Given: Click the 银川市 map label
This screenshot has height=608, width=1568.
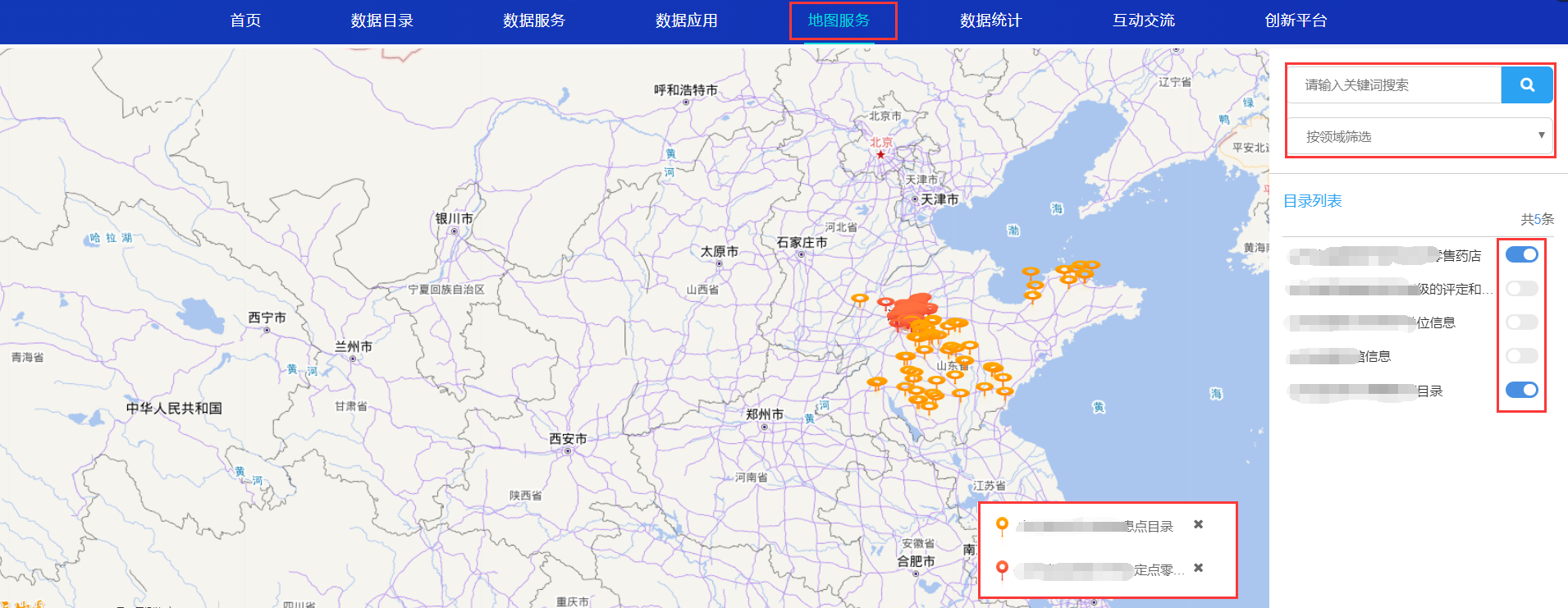Looking at the screenshot, I should pyautogui.click(x=454, y=219).
